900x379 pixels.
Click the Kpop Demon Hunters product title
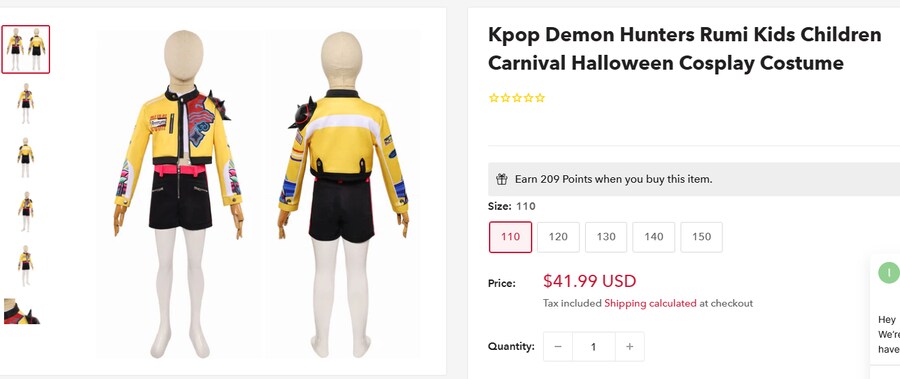[684, 49]
